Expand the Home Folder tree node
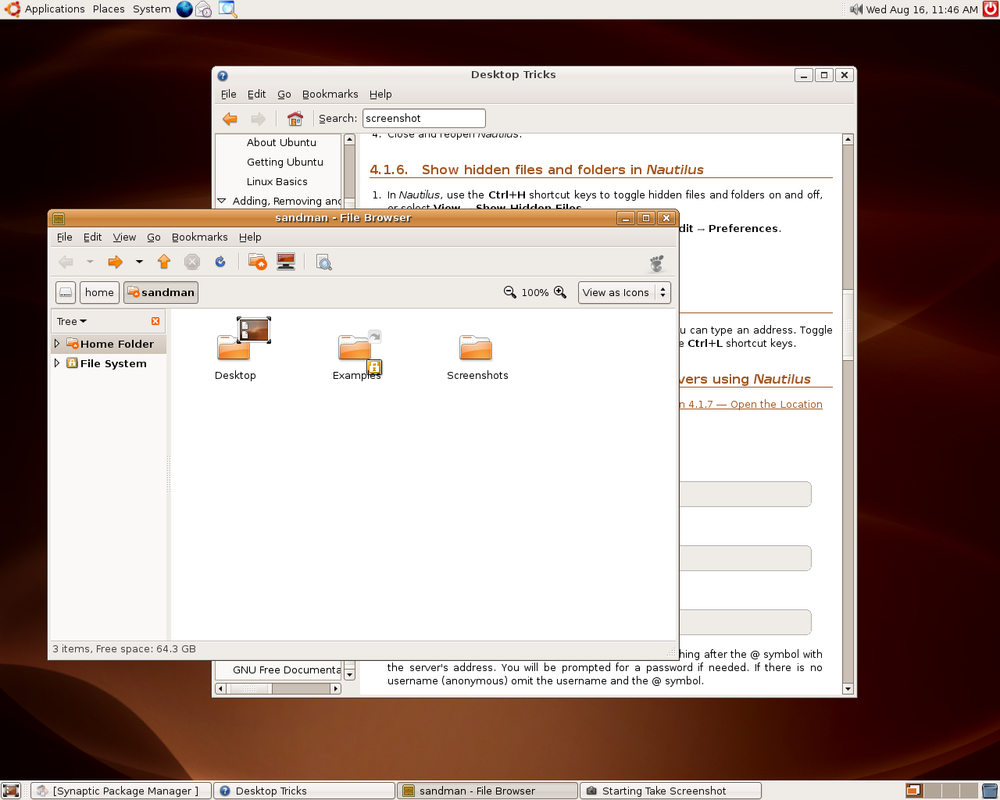 coord(57,344)
